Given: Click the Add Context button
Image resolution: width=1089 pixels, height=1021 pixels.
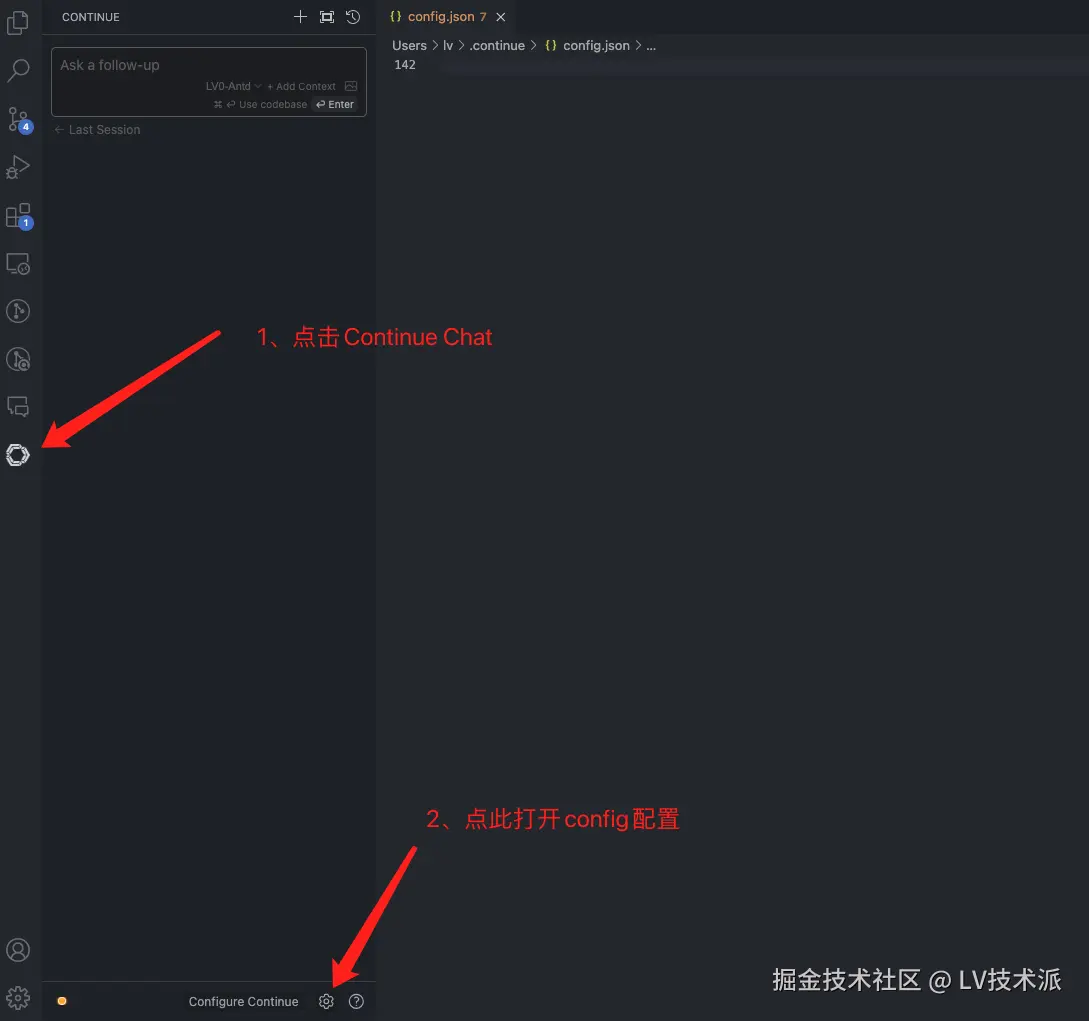Looking at the screenshot, I should [x=301, y=86].
